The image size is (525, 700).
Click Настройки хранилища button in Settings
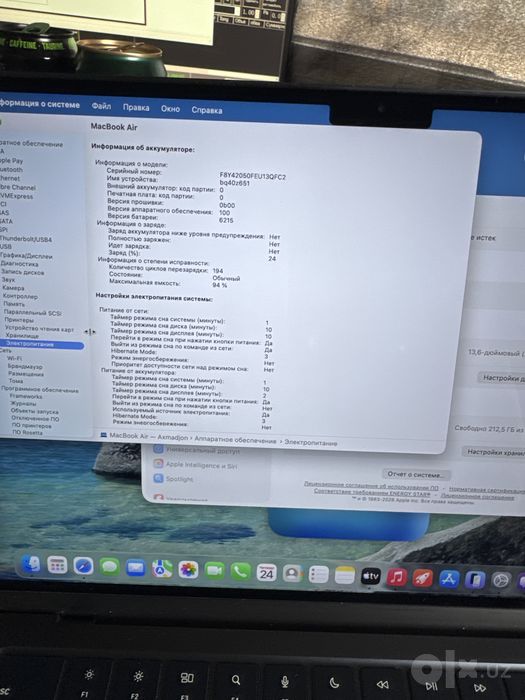[494, 452]
